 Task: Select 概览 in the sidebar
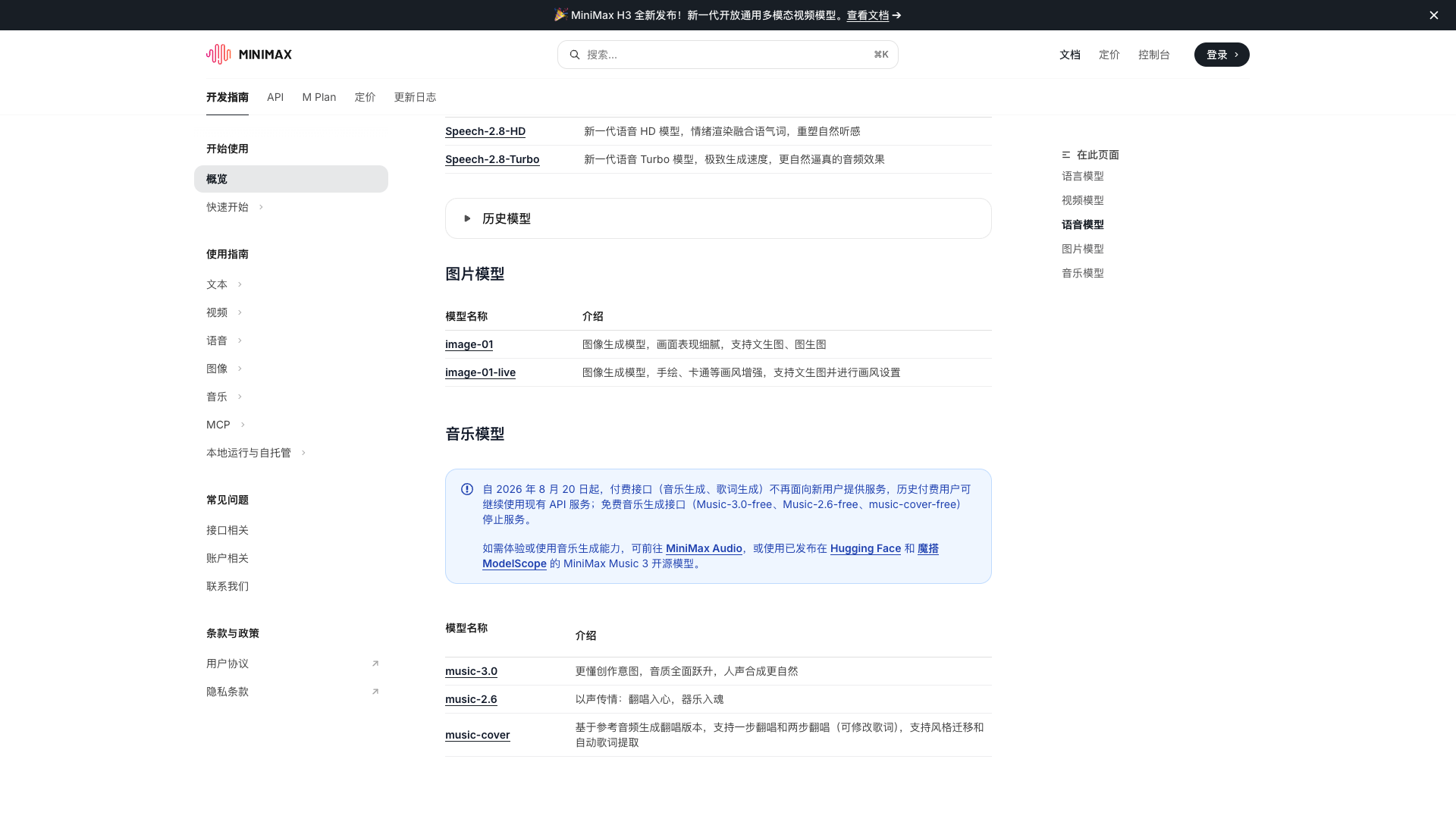pos(291,179)
